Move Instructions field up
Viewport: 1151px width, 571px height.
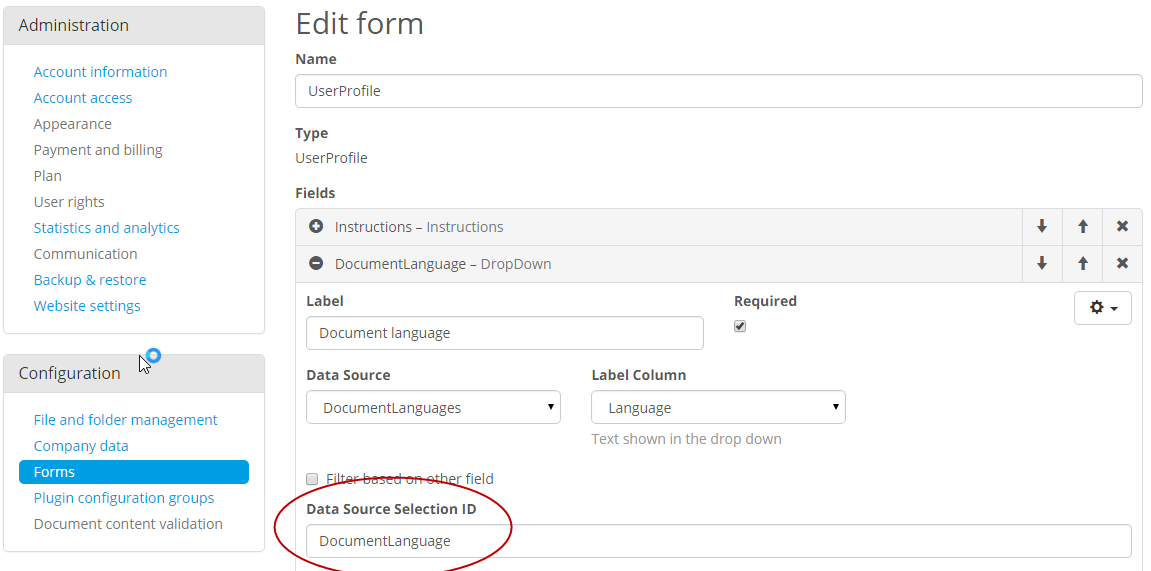(1083, 227)
